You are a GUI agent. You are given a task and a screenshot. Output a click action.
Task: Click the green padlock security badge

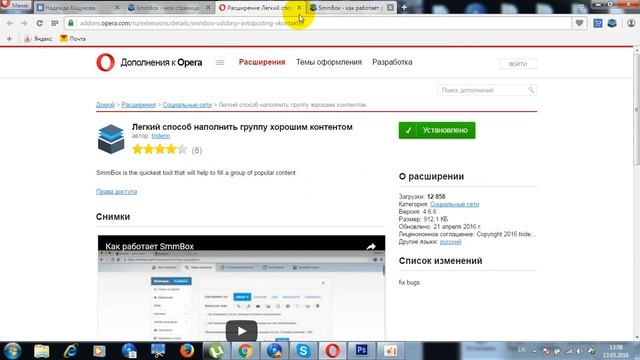71,23
